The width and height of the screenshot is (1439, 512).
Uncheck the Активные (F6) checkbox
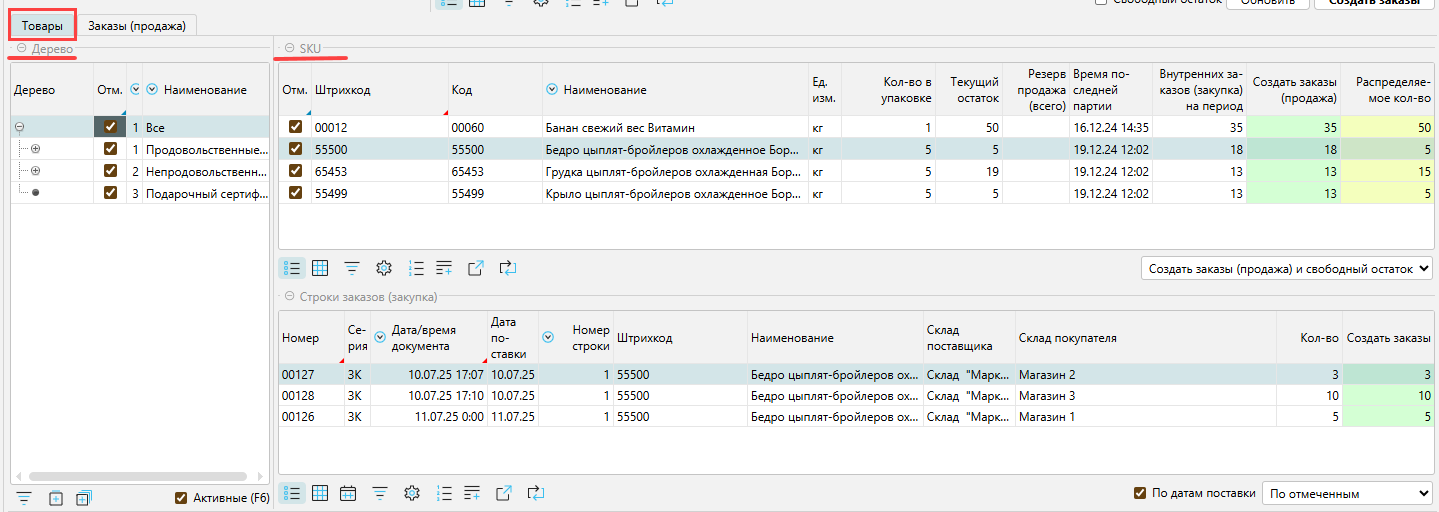pos(181,498)
